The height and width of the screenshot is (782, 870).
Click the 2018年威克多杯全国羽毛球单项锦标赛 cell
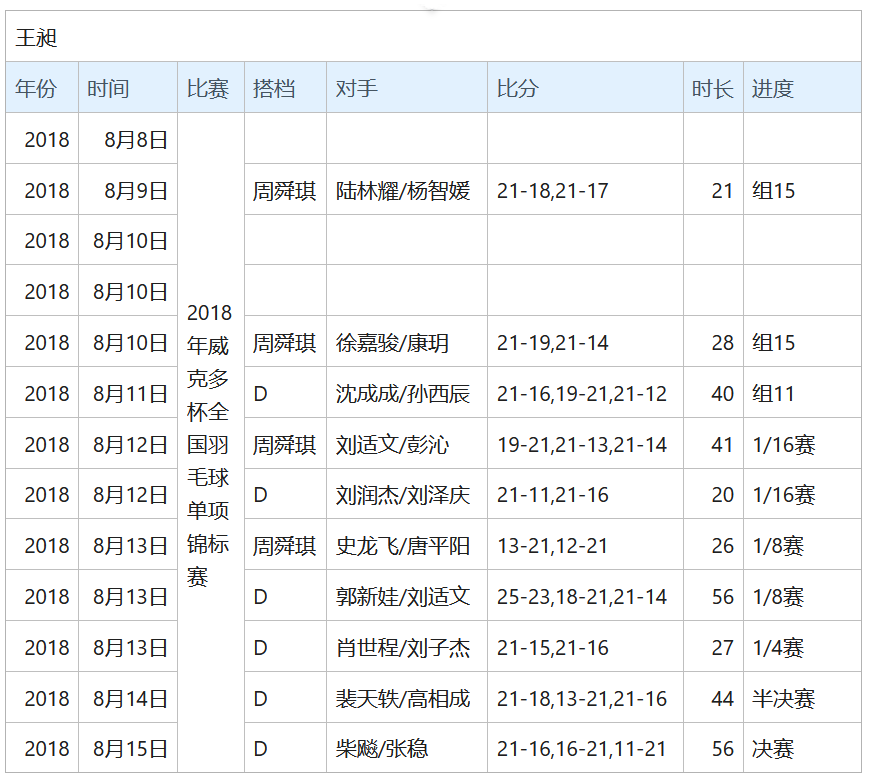(209, 445)
